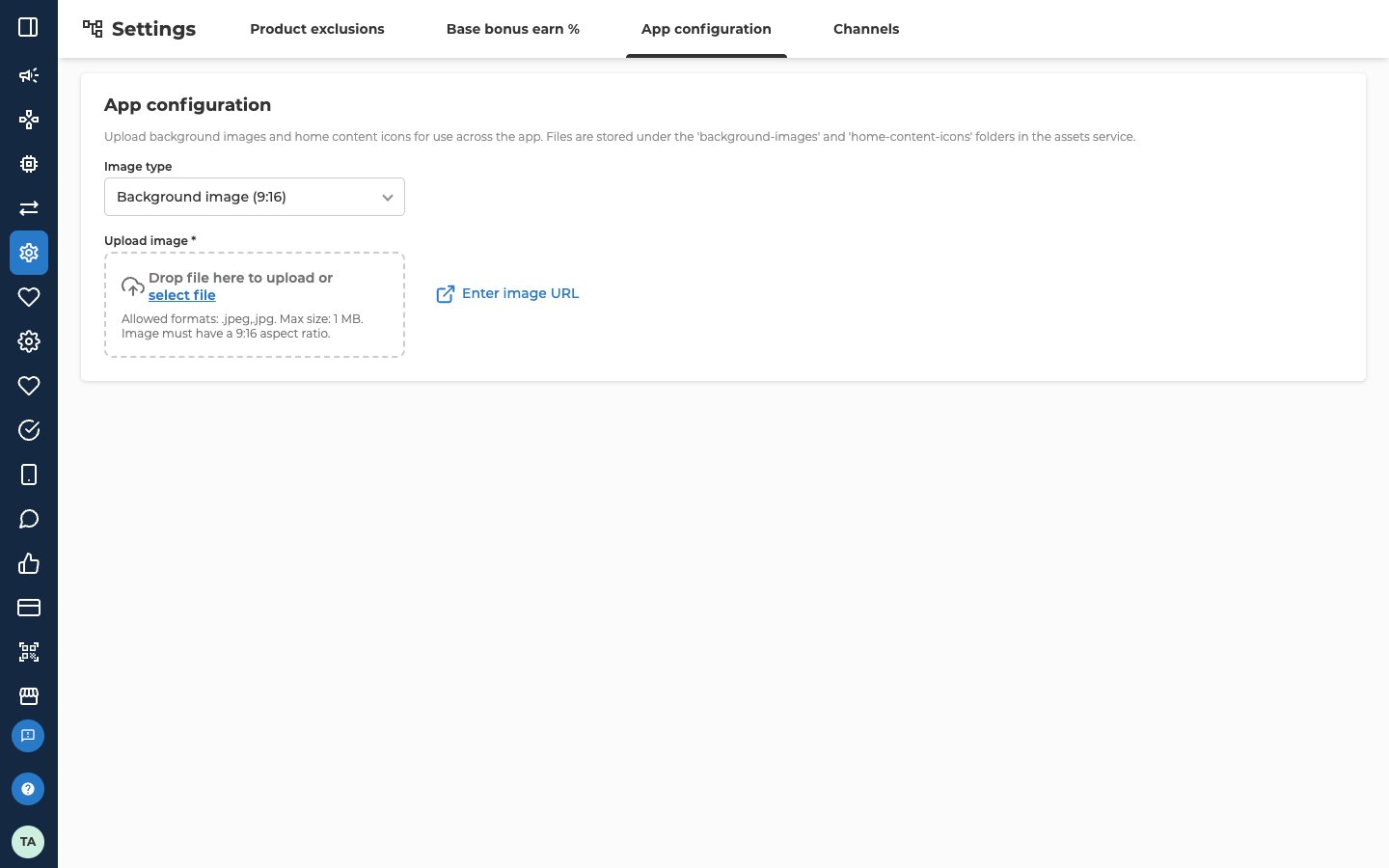Click the file drop upload zone

255,305
